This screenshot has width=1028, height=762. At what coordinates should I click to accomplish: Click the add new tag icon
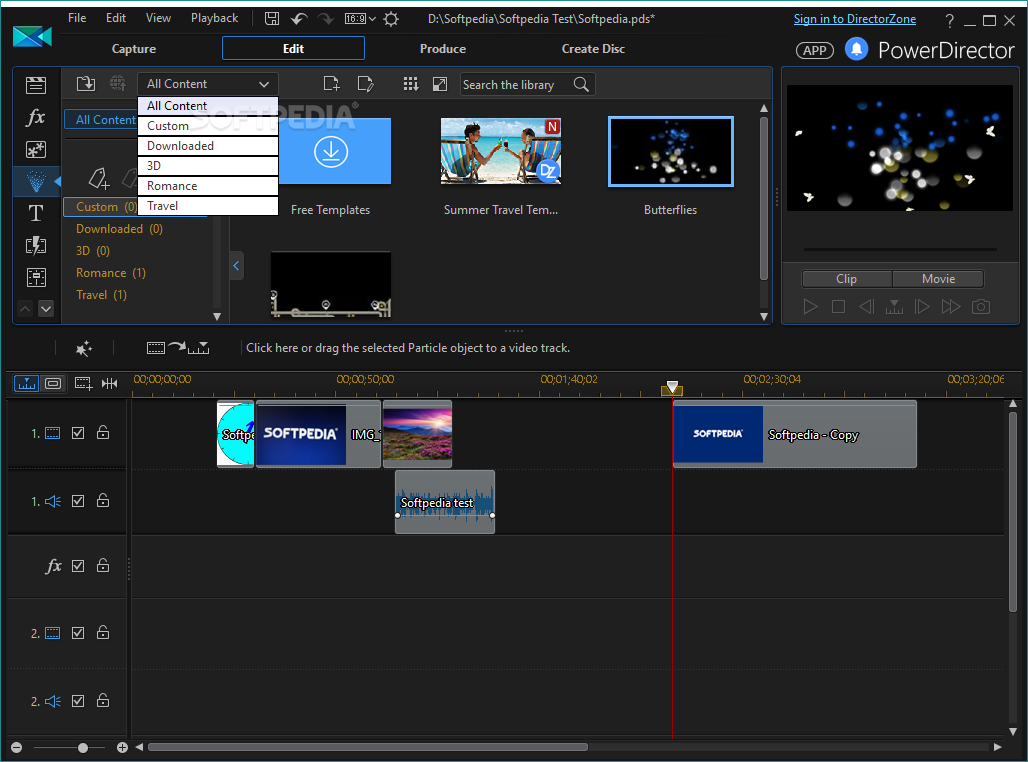(99, 178)
